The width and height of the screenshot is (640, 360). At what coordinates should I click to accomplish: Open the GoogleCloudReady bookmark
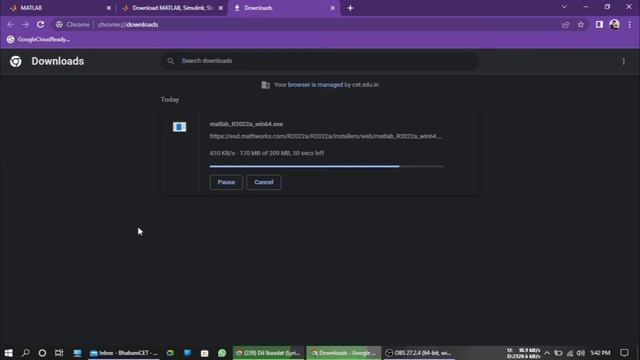click(x=38, y=39)
